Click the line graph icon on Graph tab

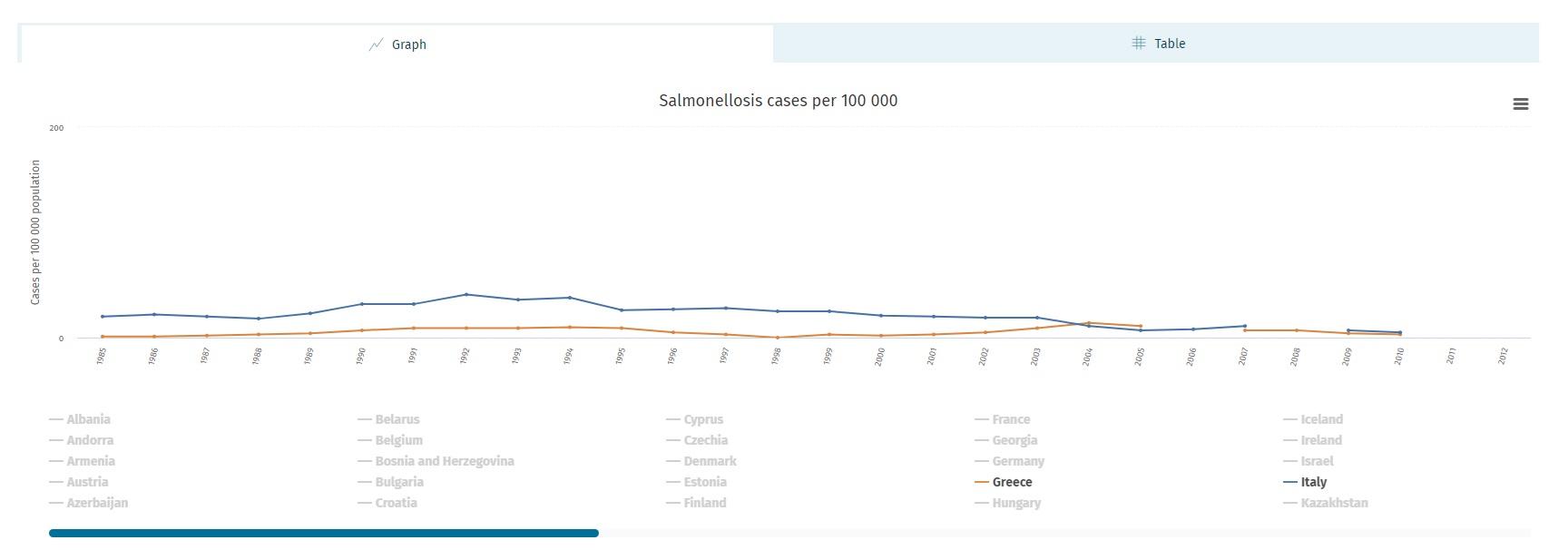(x=376, y=44)
